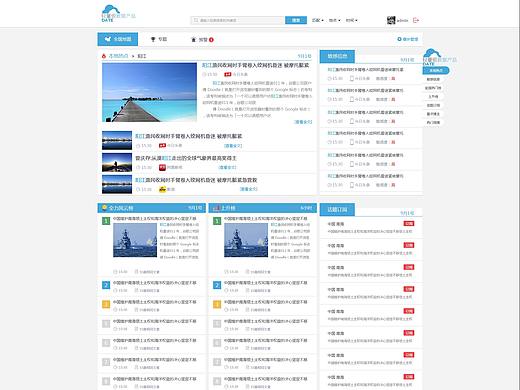Select the blue tab heading the lower right topic panel
The height and width of the screenshot is (390, 520).
point(337,210)
